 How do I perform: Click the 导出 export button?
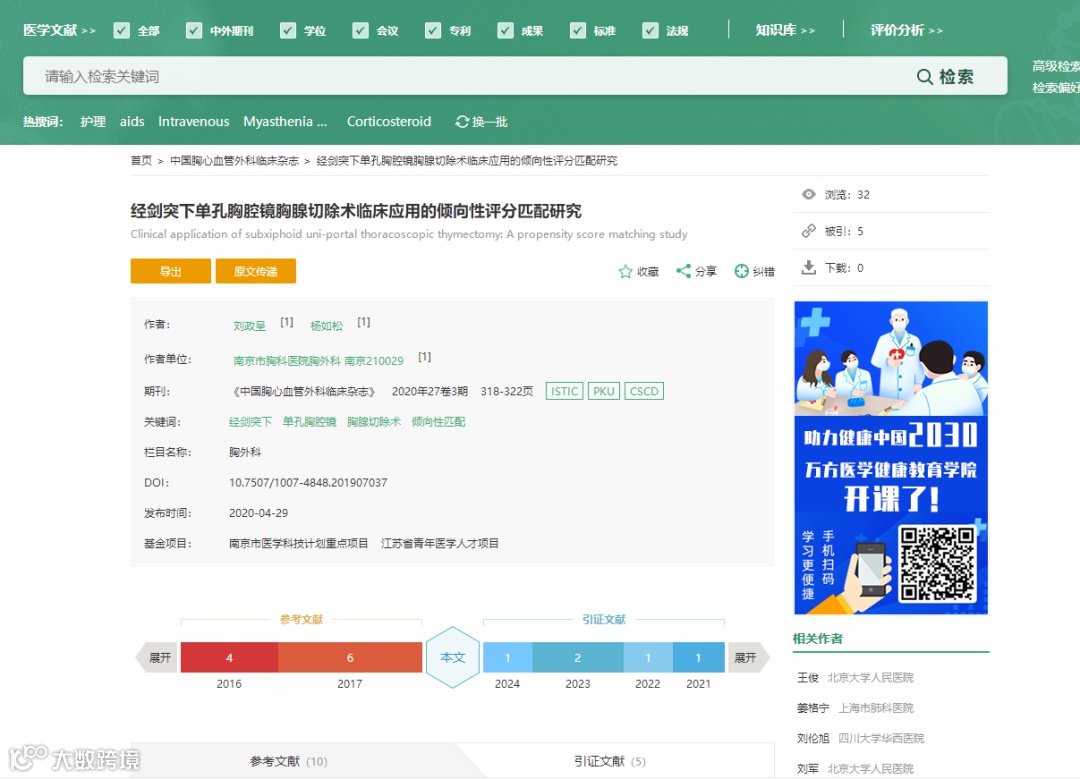click(x=170, y=271)
